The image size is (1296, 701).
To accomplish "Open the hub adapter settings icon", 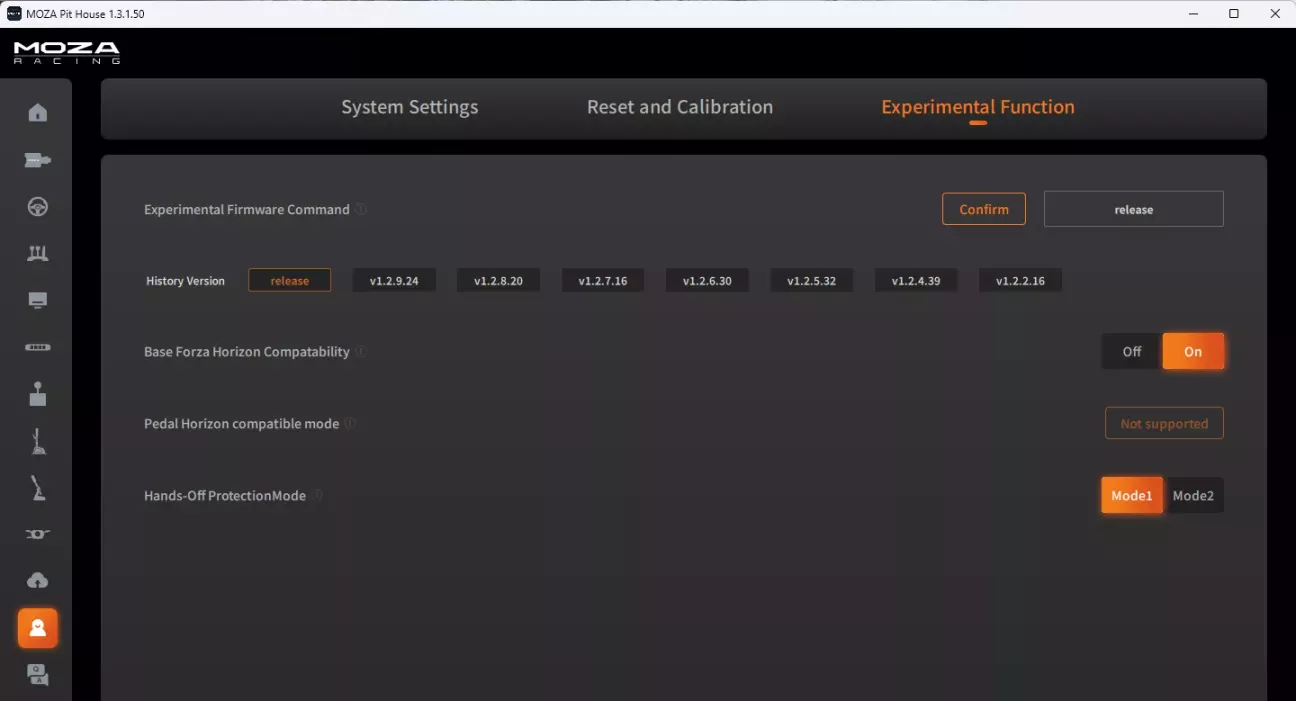I will point(38,534).
